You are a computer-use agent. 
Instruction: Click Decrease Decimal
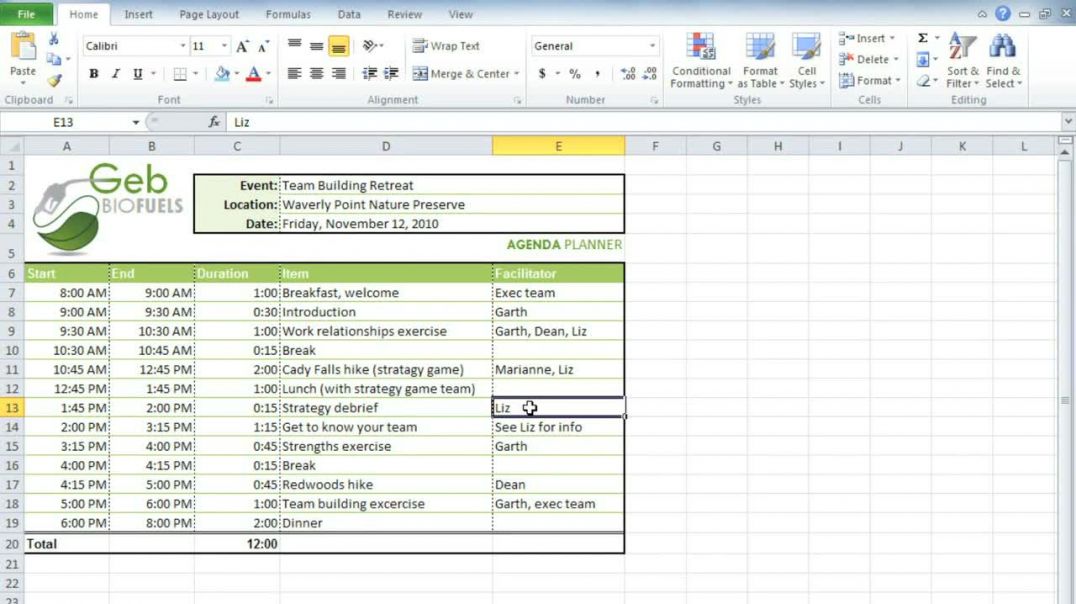(650, 73)
